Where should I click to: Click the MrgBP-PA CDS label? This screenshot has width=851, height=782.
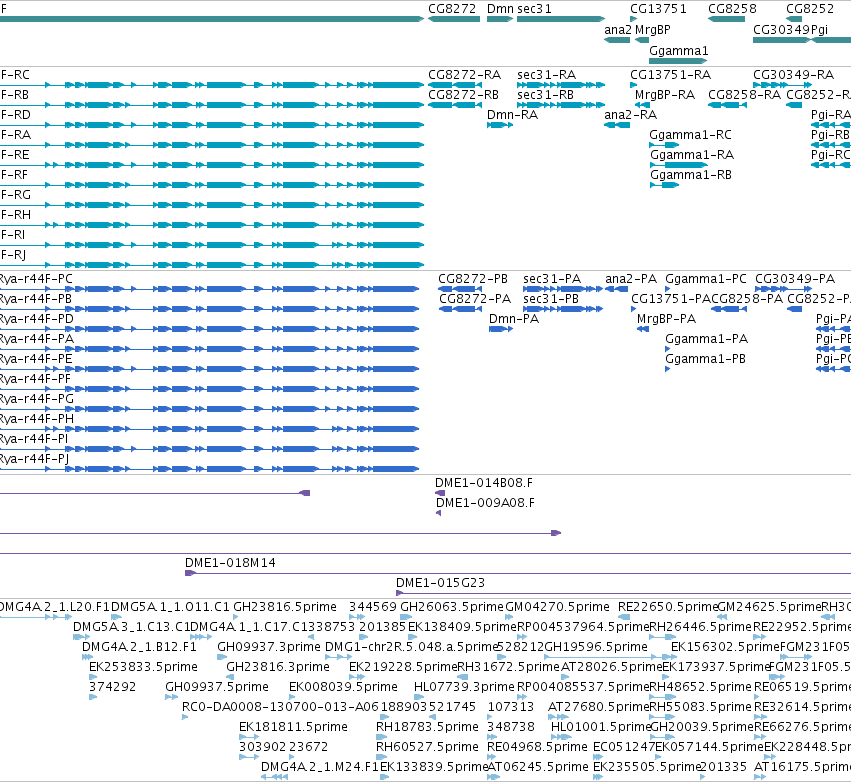click(x=666, y=319)
